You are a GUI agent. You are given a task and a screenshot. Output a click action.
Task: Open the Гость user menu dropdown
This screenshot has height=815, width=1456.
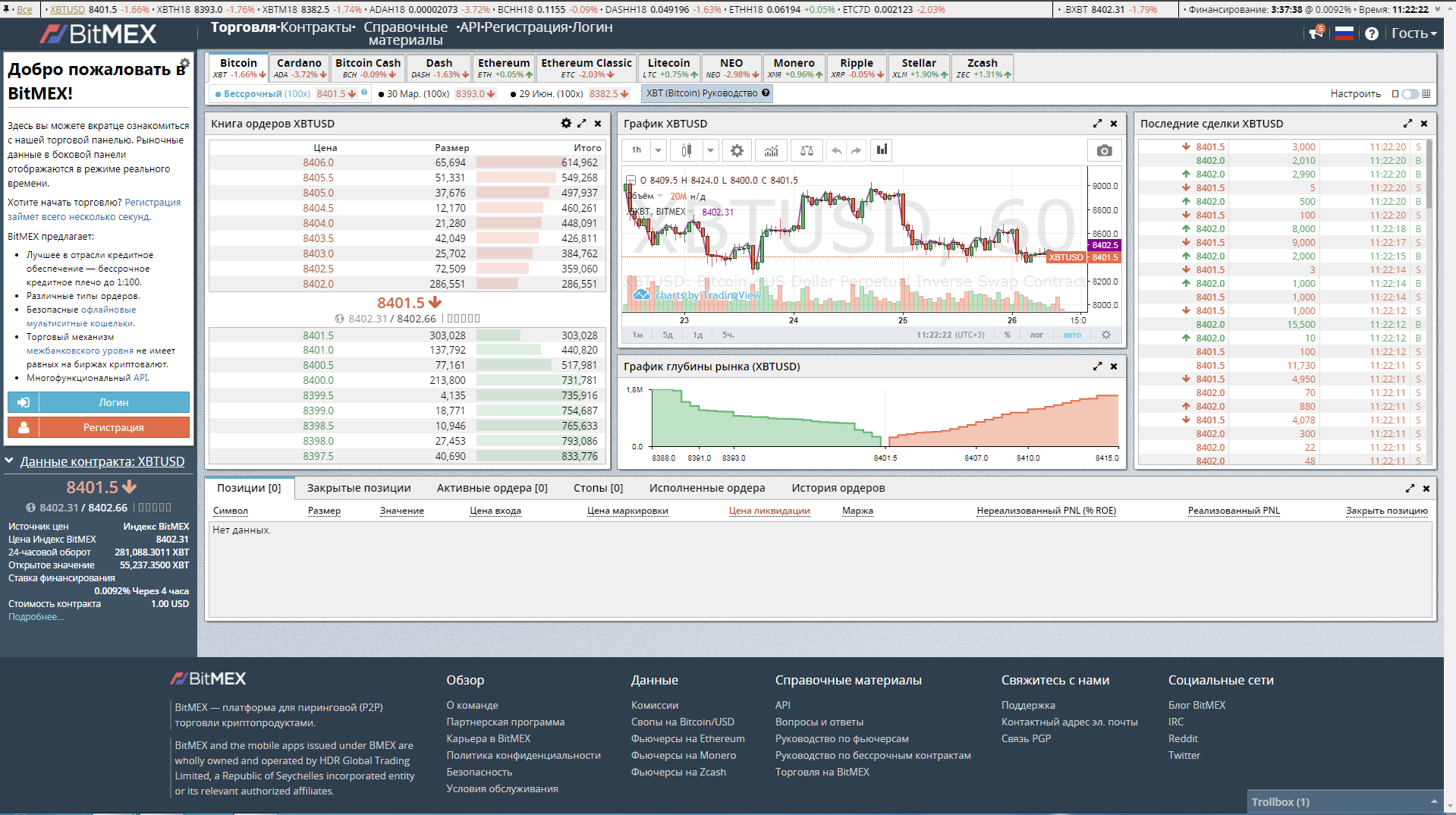(1414, 33)
